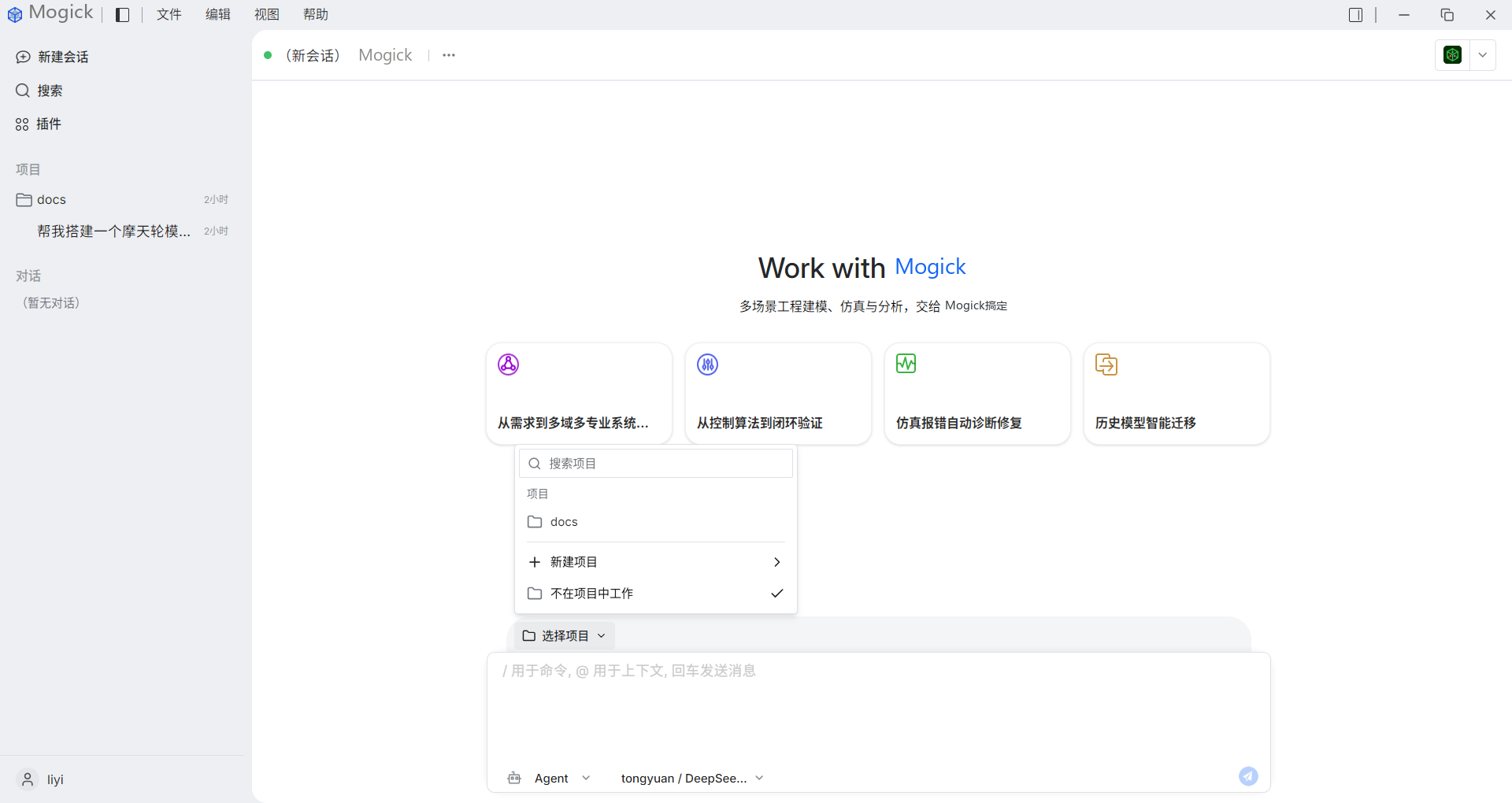The height and width of the screenshot is (803, 1512).
Task: Click the Mogick logo icon
Action: click(15, 14)
